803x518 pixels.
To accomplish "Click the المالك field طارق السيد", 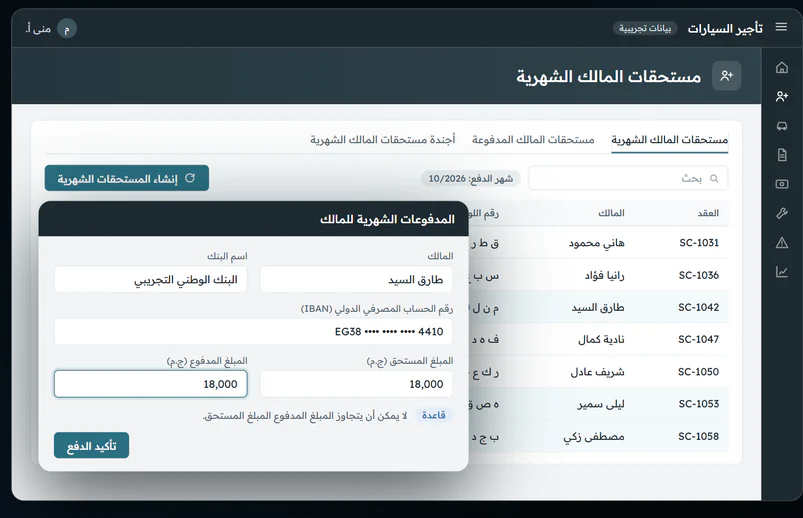I will pyautogui.click(x=356, y=279).
